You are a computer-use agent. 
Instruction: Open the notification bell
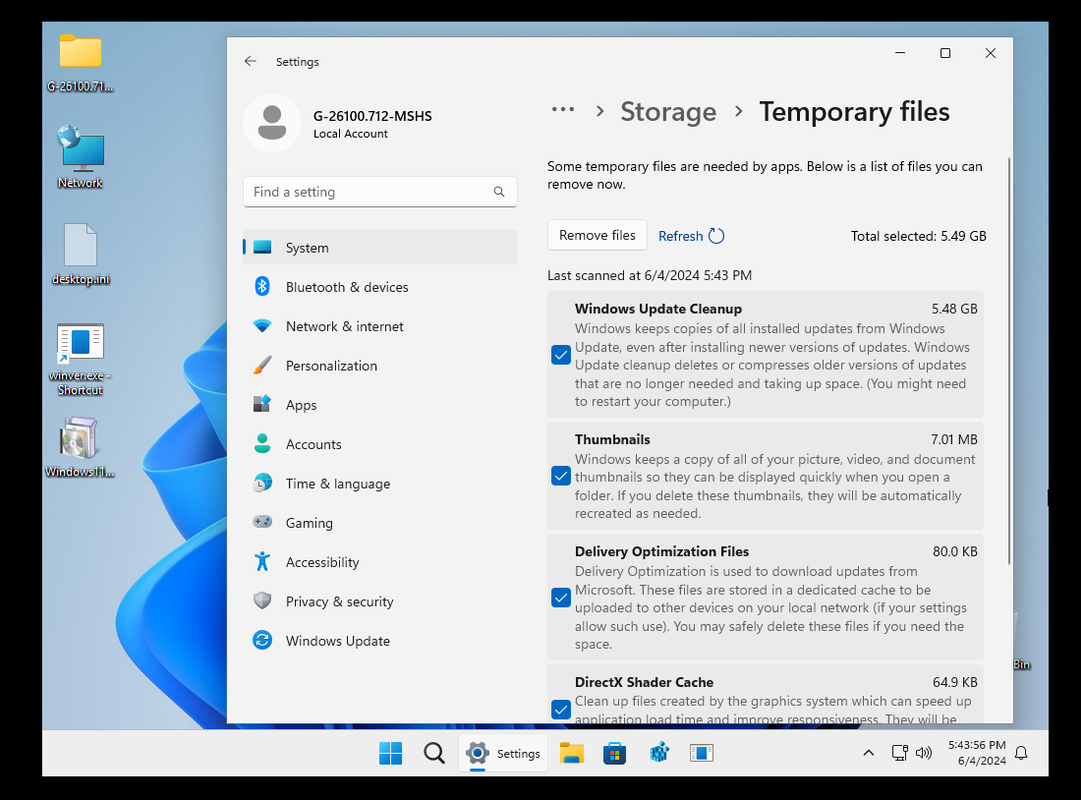[1022, 753]
